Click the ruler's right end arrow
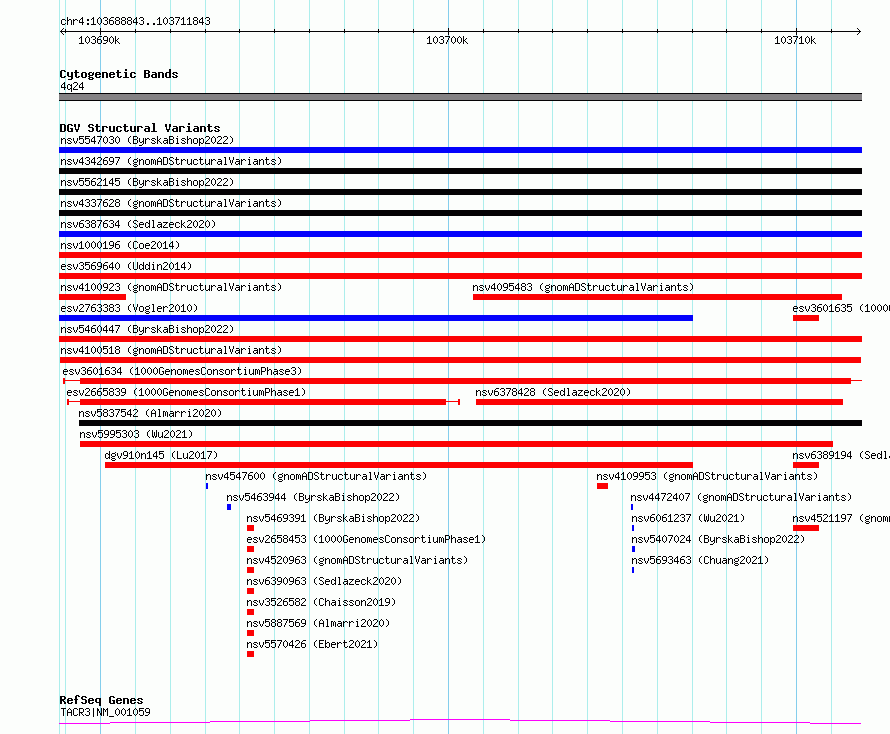890x734 pixels. pos(859,31)
